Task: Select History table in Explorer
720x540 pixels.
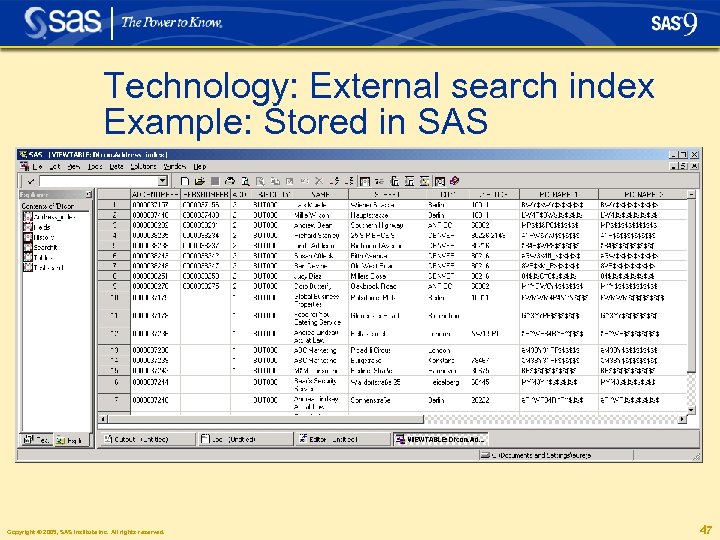Action: (x=39, y=237)
